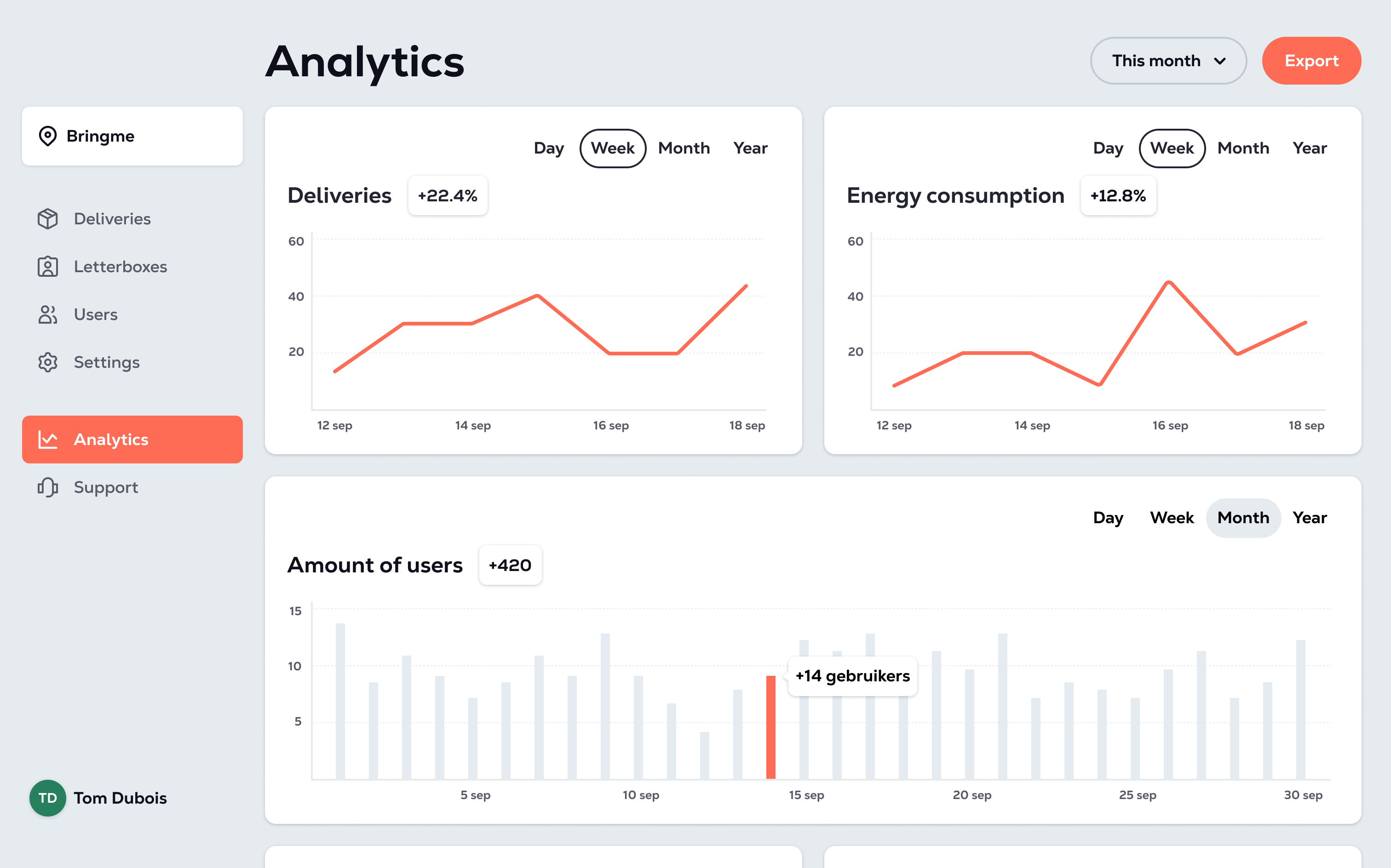Screen dimensions: 1391x868
Task: Switch Amount of users chart to Week
Action: pos(1172,518)
